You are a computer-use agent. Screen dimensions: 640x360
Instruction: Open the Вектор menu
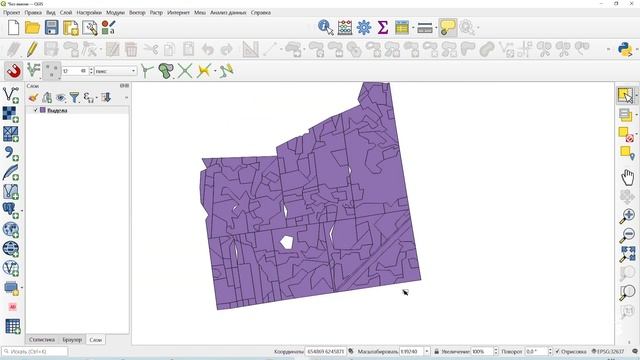[137, 13]
